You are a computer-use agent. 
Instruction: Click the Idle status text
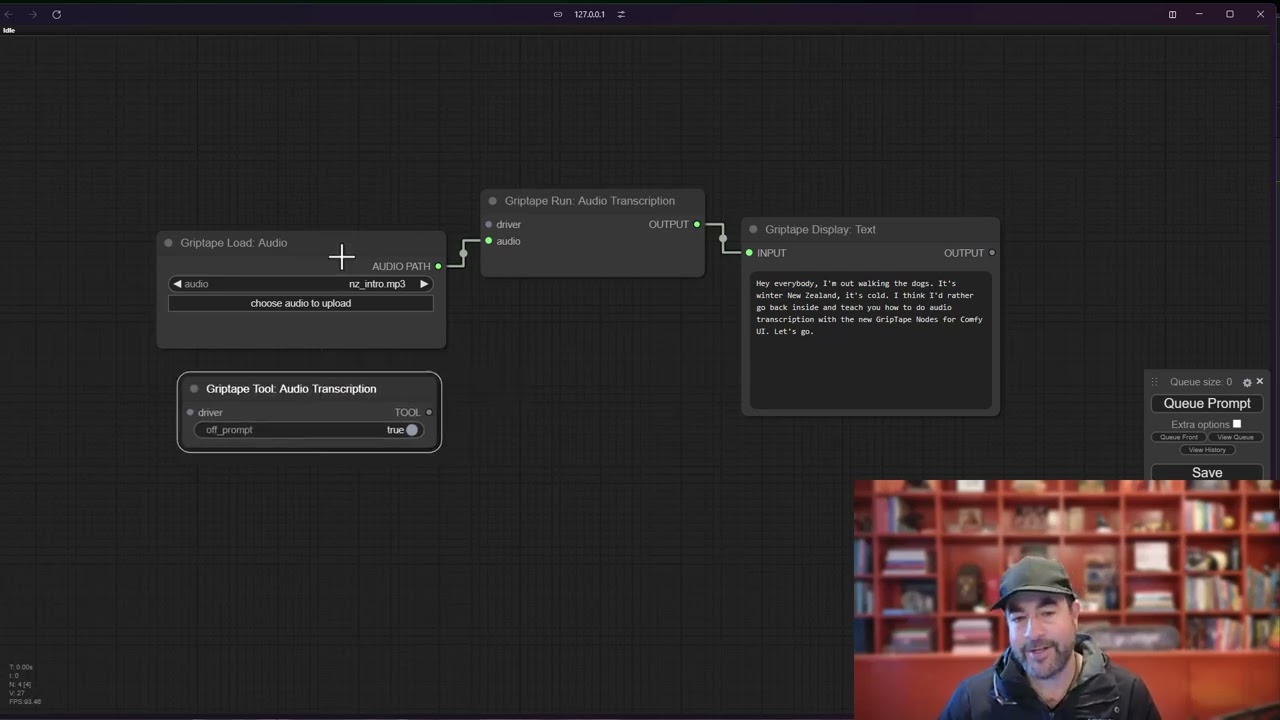(x=9, y=30)
